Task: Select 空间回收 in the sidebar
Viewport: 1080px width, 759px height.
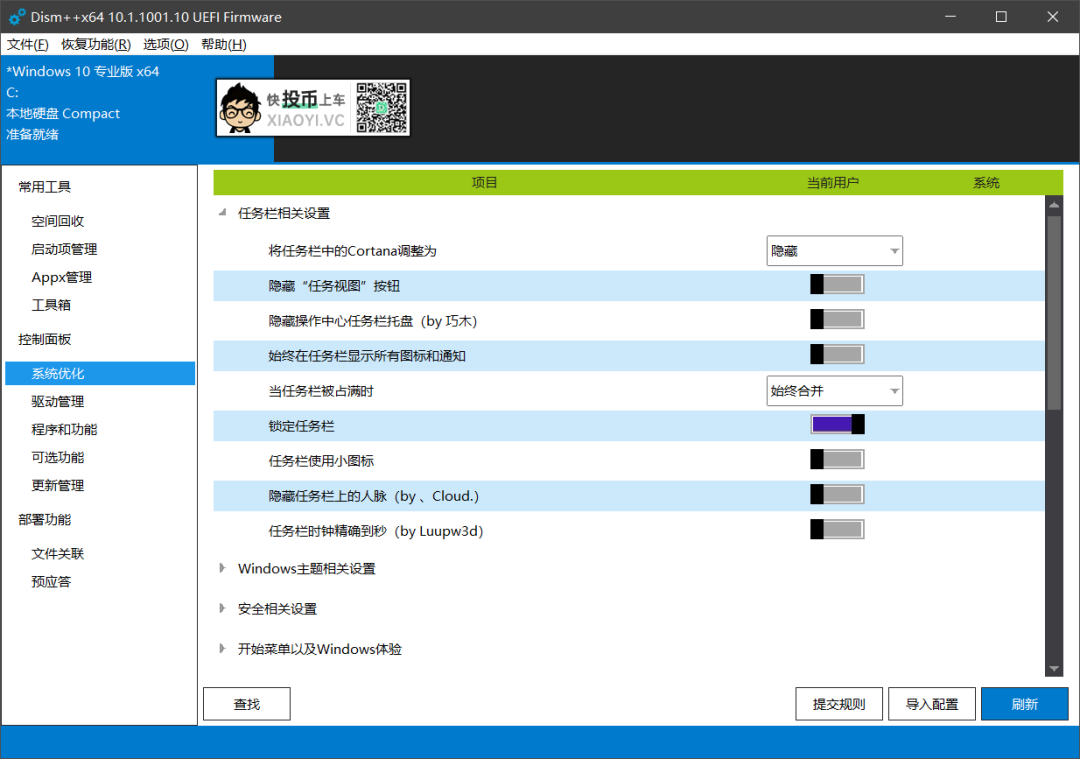Action: (58, 222)
